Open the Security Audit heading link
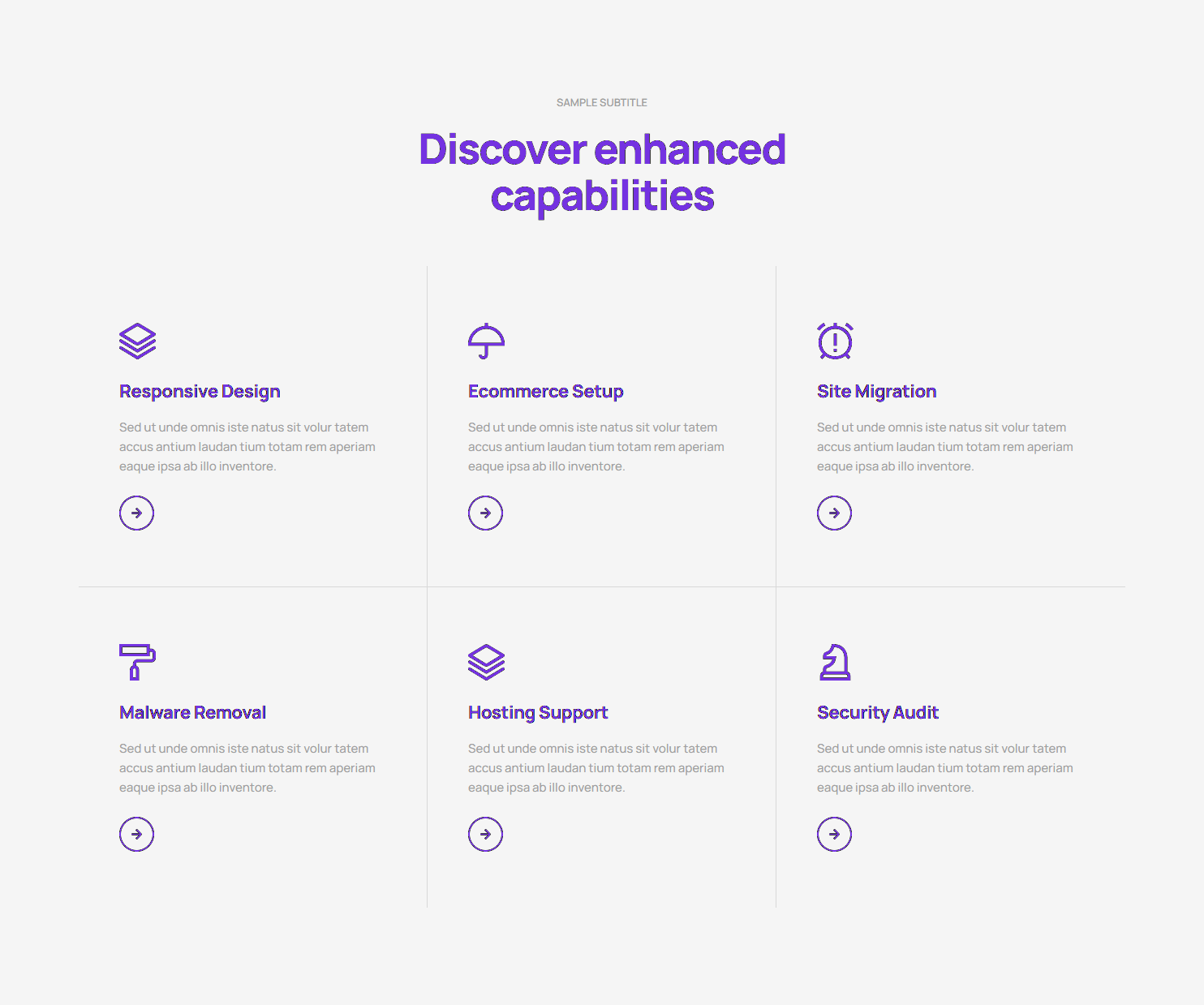This screenshot has width=1204, height=1005. pyautogui.click(x=877, y=713)
